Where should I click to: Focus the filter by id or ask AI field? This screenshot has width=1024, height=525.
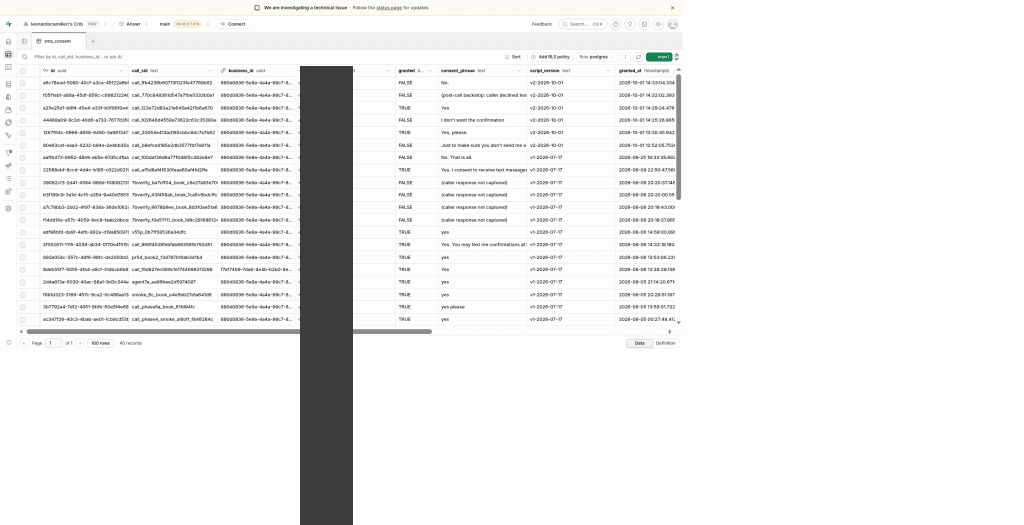coord(261,57)
